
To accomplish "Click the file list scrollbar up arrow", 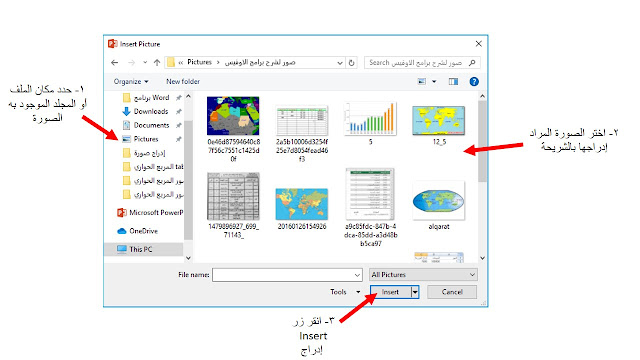I will pos(482,96).
